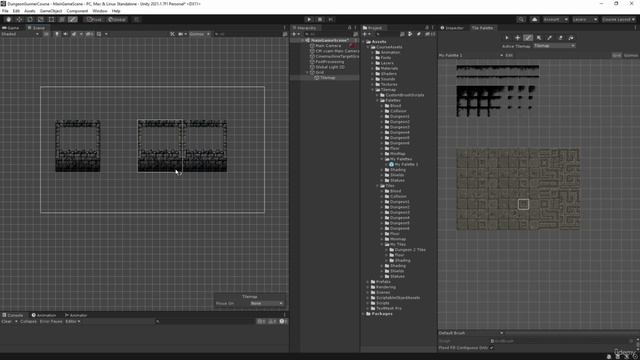This screenshot has height=360, width=640.
Task: Toggle scene grid visibility button
Action: (x=99, y=34)
